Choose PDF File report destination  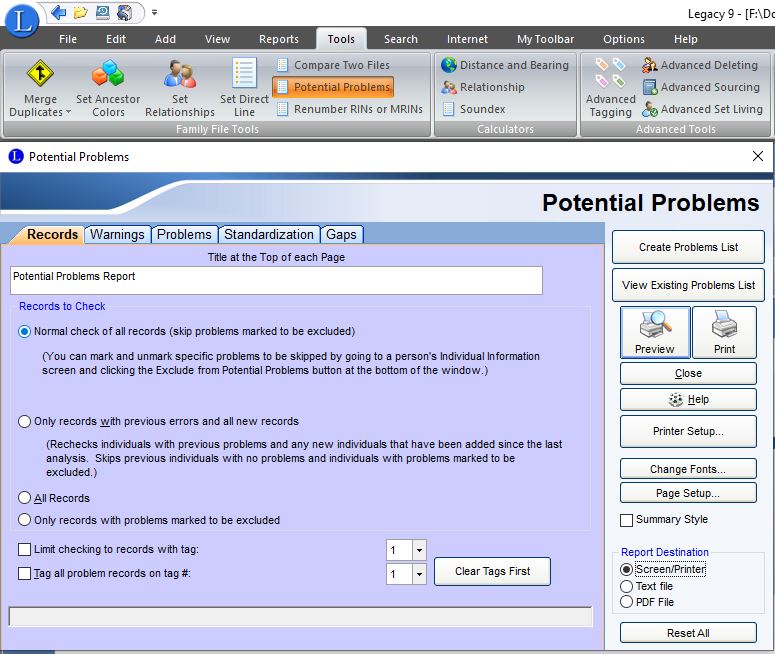[x=626, y=602]
